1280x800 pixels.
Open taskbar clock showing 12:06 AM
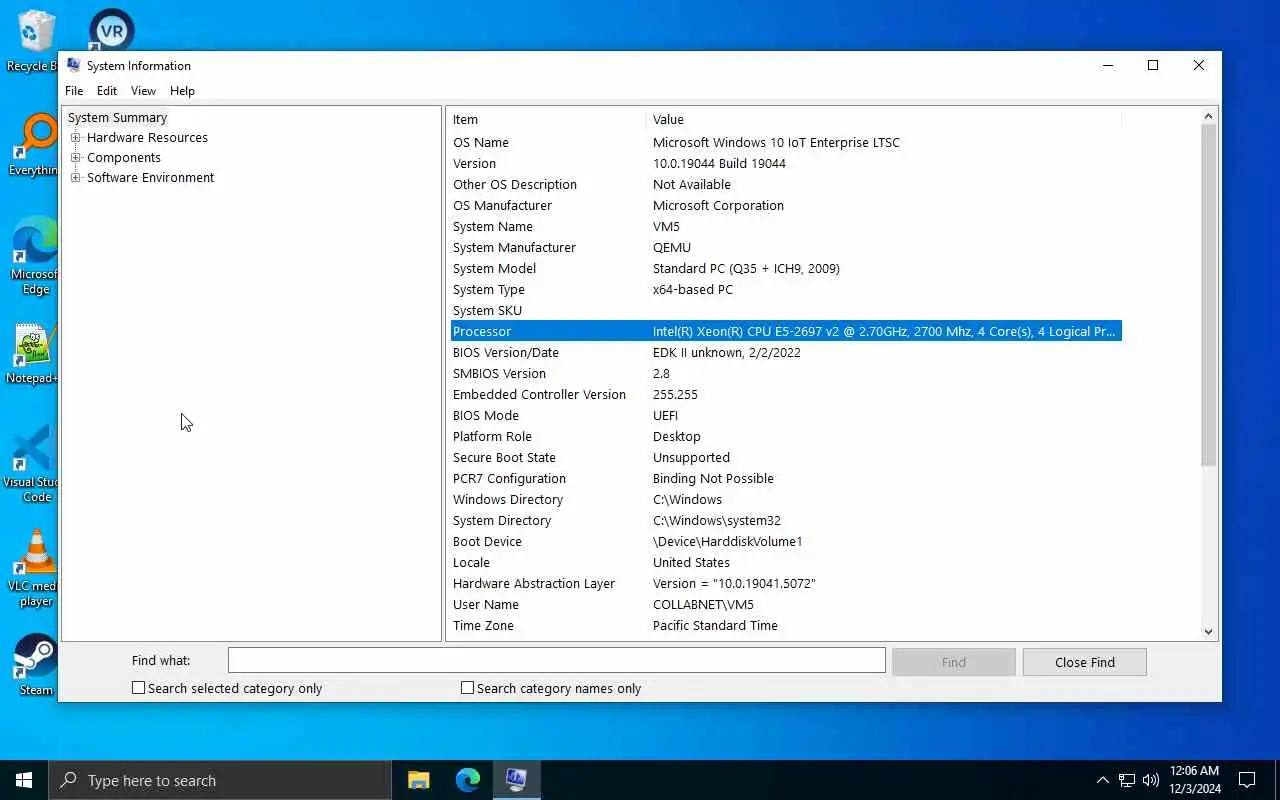tap(1194, 780)
